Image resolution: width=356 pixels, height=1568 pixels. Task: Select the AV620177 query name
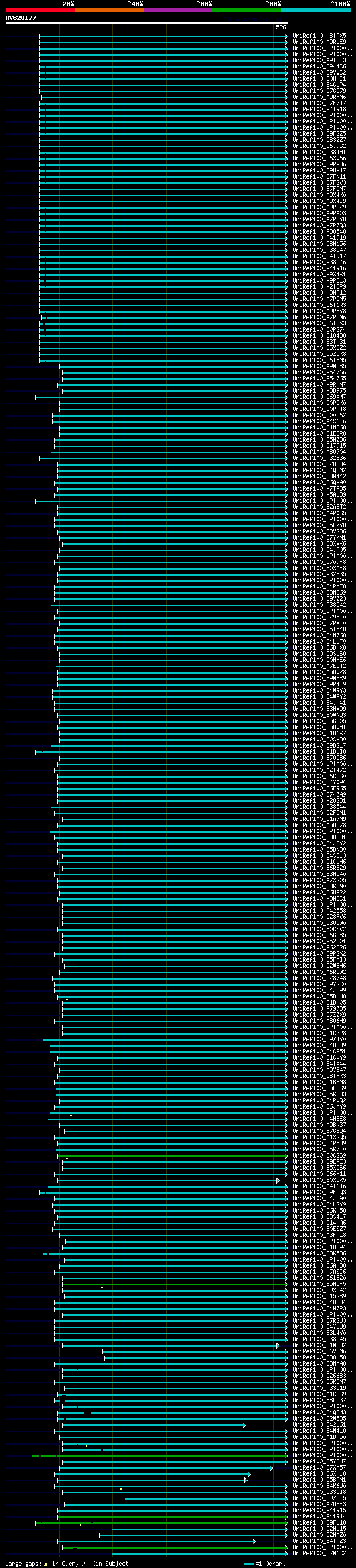coord(21,18)
